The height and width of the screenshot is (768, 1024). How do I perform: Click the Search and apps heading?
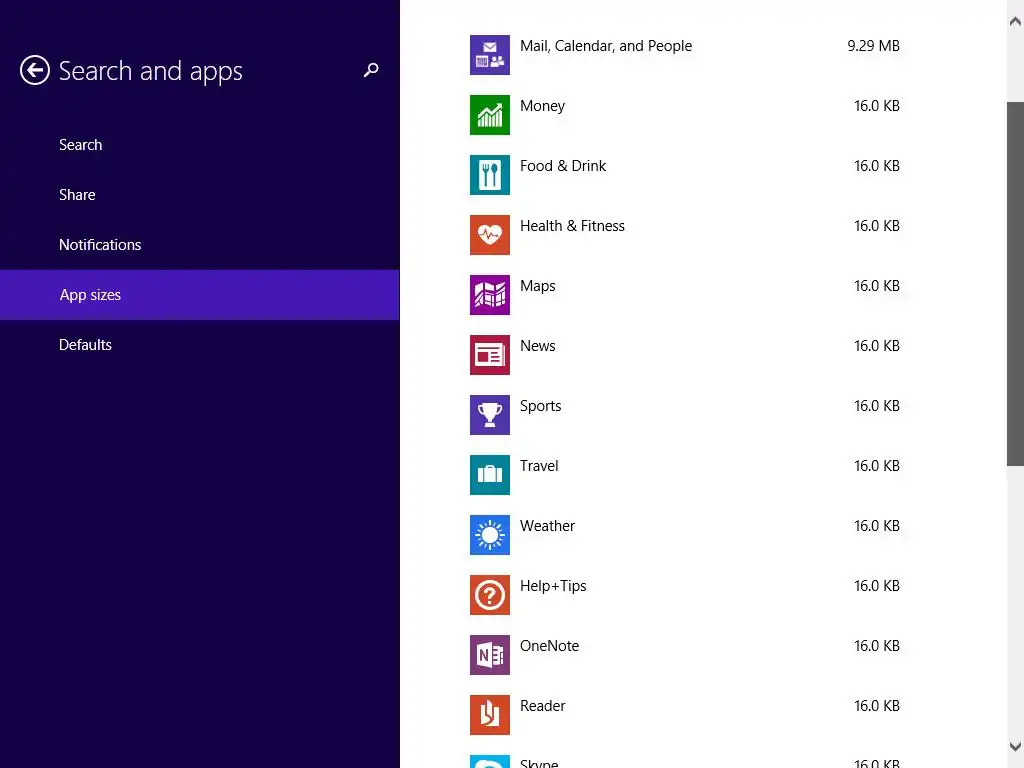pos(151,71)
